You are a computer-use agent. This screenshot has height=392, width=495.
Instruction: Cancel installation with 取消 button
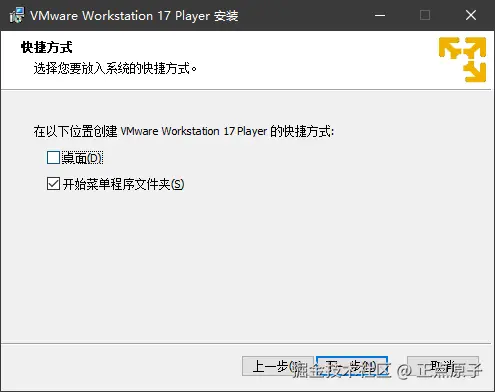[x=443, y=366]
